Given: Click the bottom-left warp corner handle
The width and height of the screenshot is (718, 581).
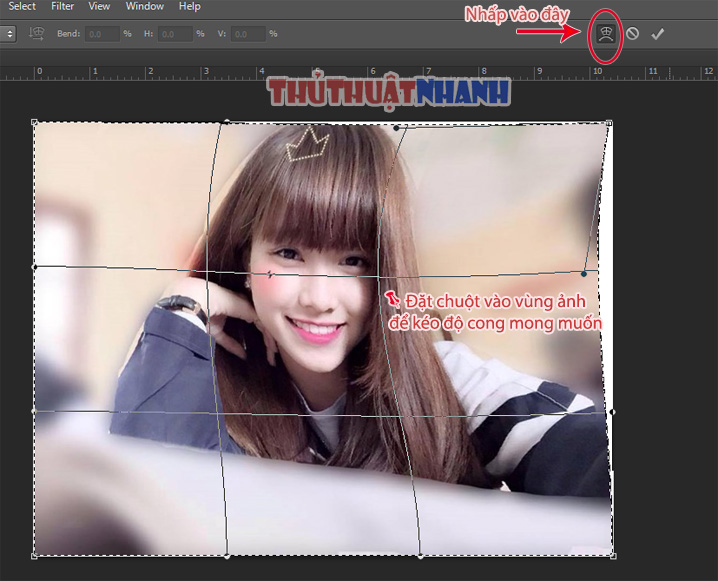Looking at the screenshot, I should [34, 556].
